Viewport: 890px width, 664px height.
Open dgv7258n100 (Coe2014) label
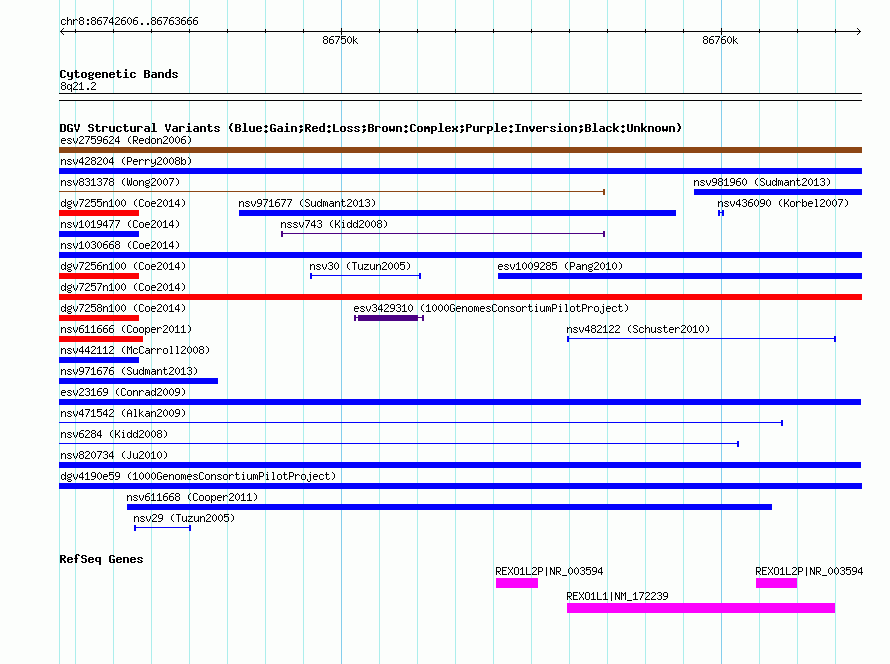[123, 308]
